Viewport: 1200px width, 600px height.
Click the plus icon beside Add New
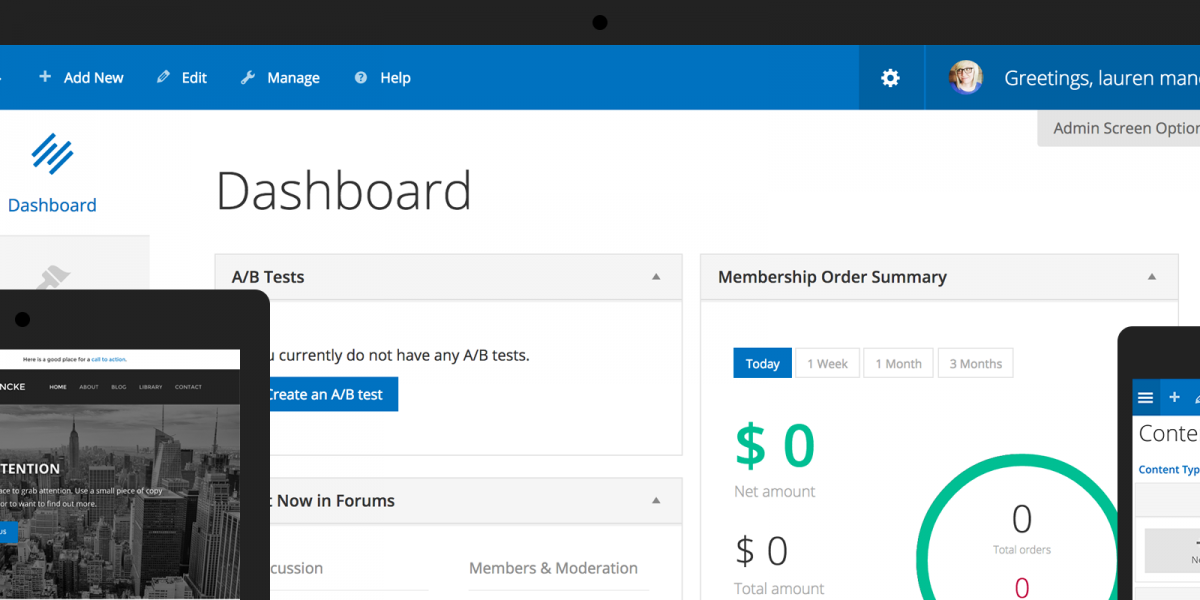[x=45, y=77]
